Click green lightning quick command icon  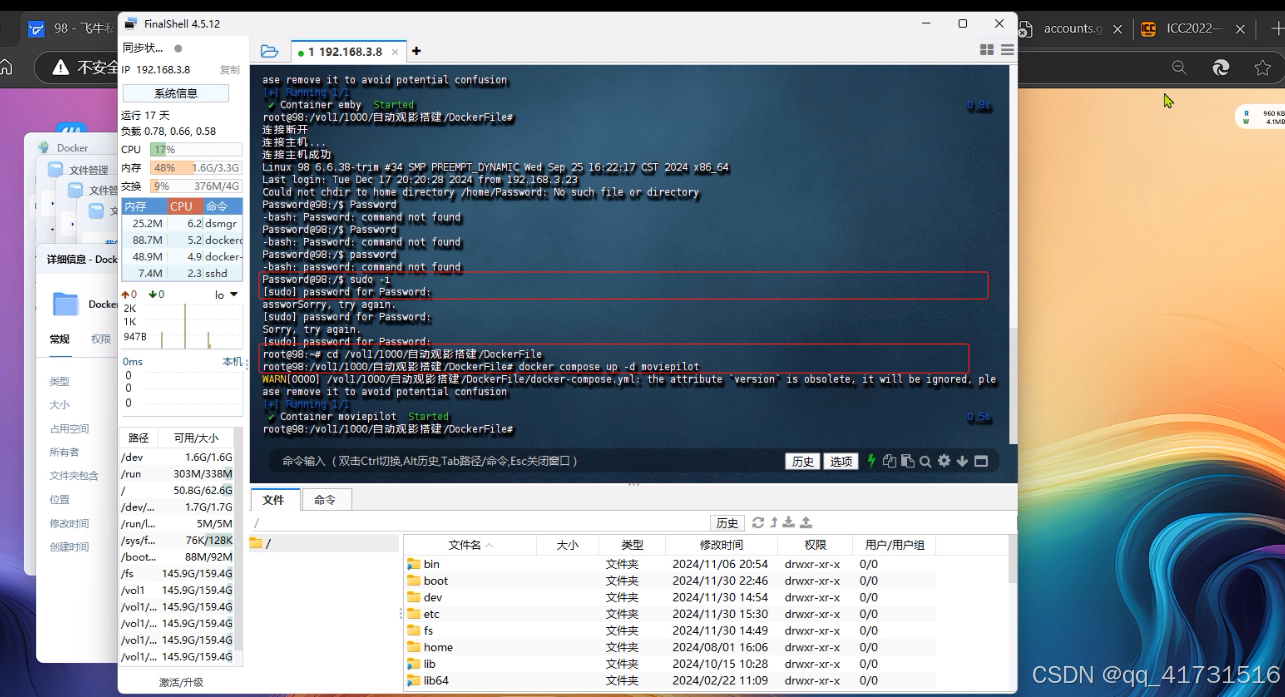click(x=871, y=461)
